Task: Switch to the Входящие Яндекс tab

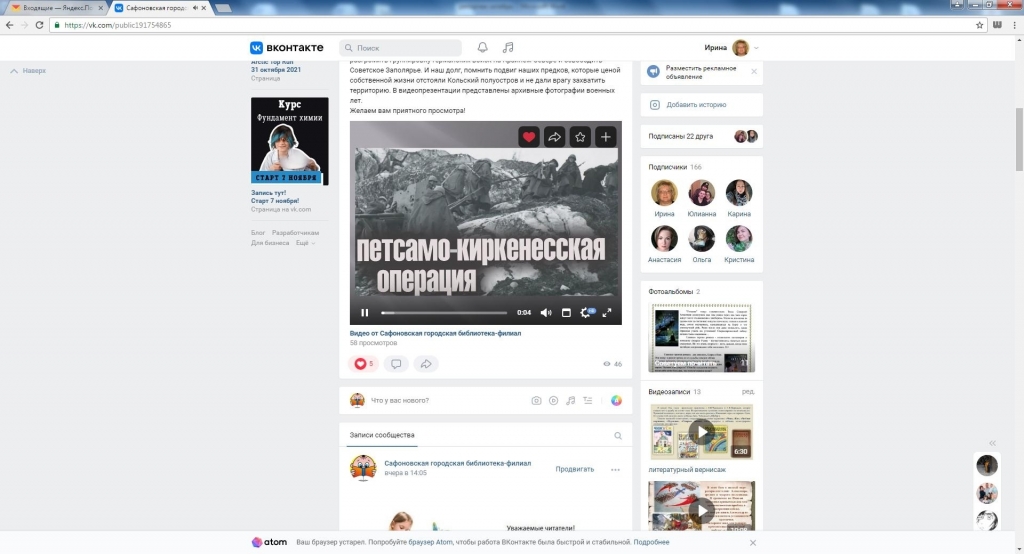Action: pos(56,8)
